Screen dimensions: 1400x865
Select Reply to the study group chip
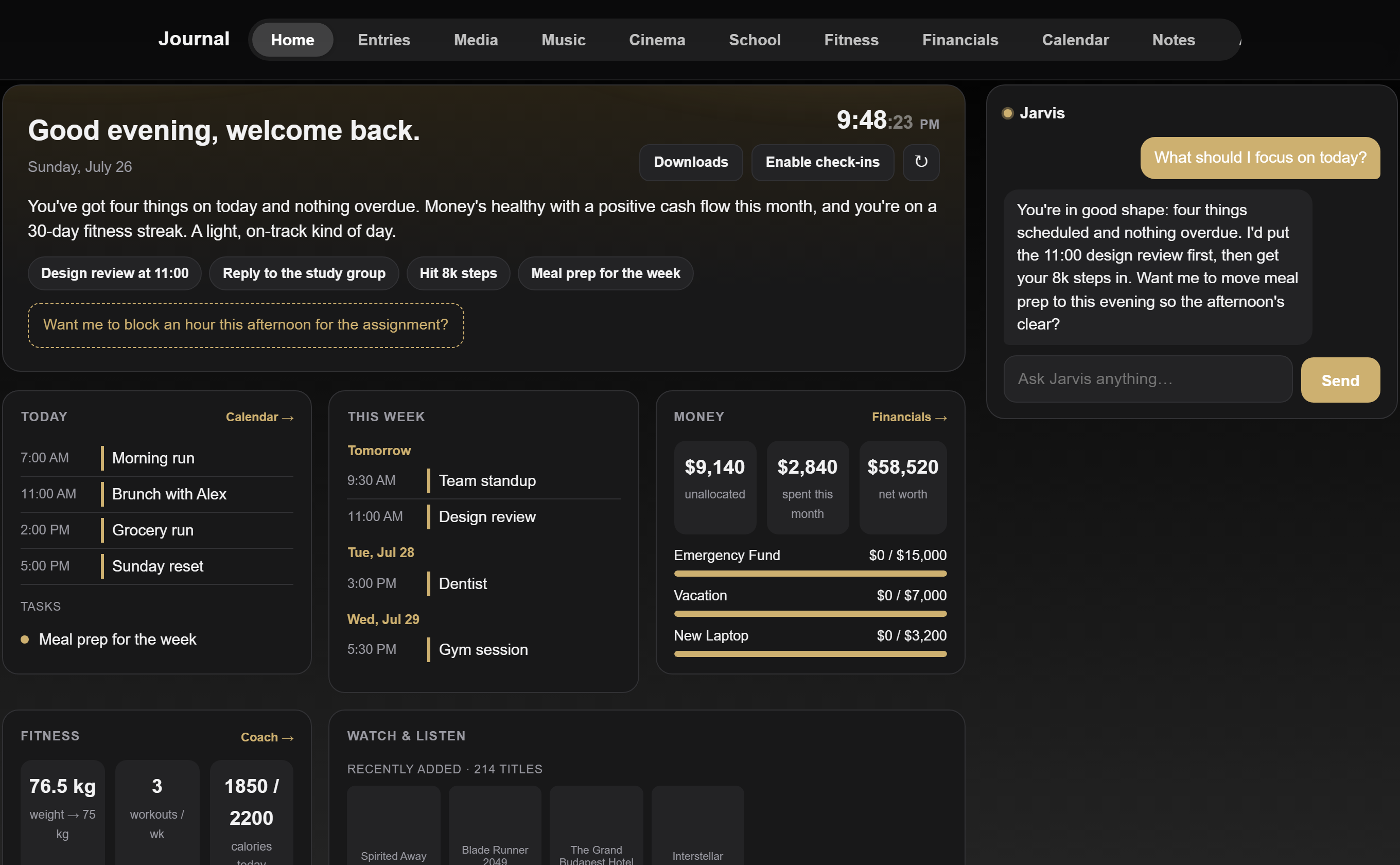point(304,273)
